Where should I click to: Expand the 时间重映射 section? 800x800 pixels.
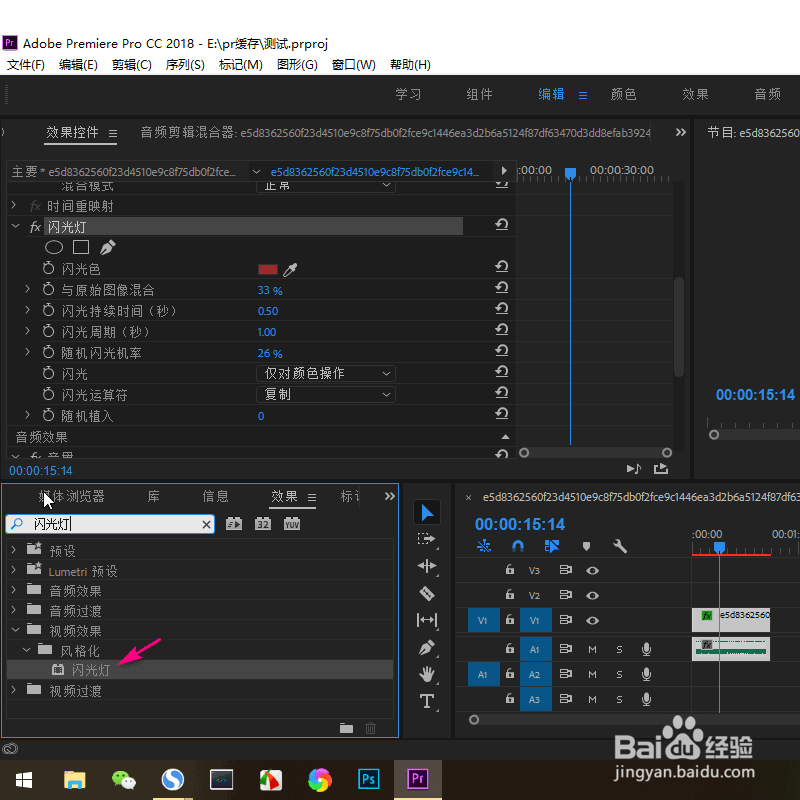coord(14,205)
